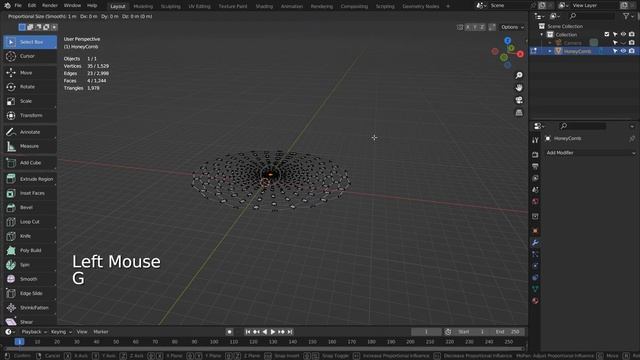Toggle Collection render camera icon
The width and height of the screenshot is (640, 360).
click(x=632, y=34)
